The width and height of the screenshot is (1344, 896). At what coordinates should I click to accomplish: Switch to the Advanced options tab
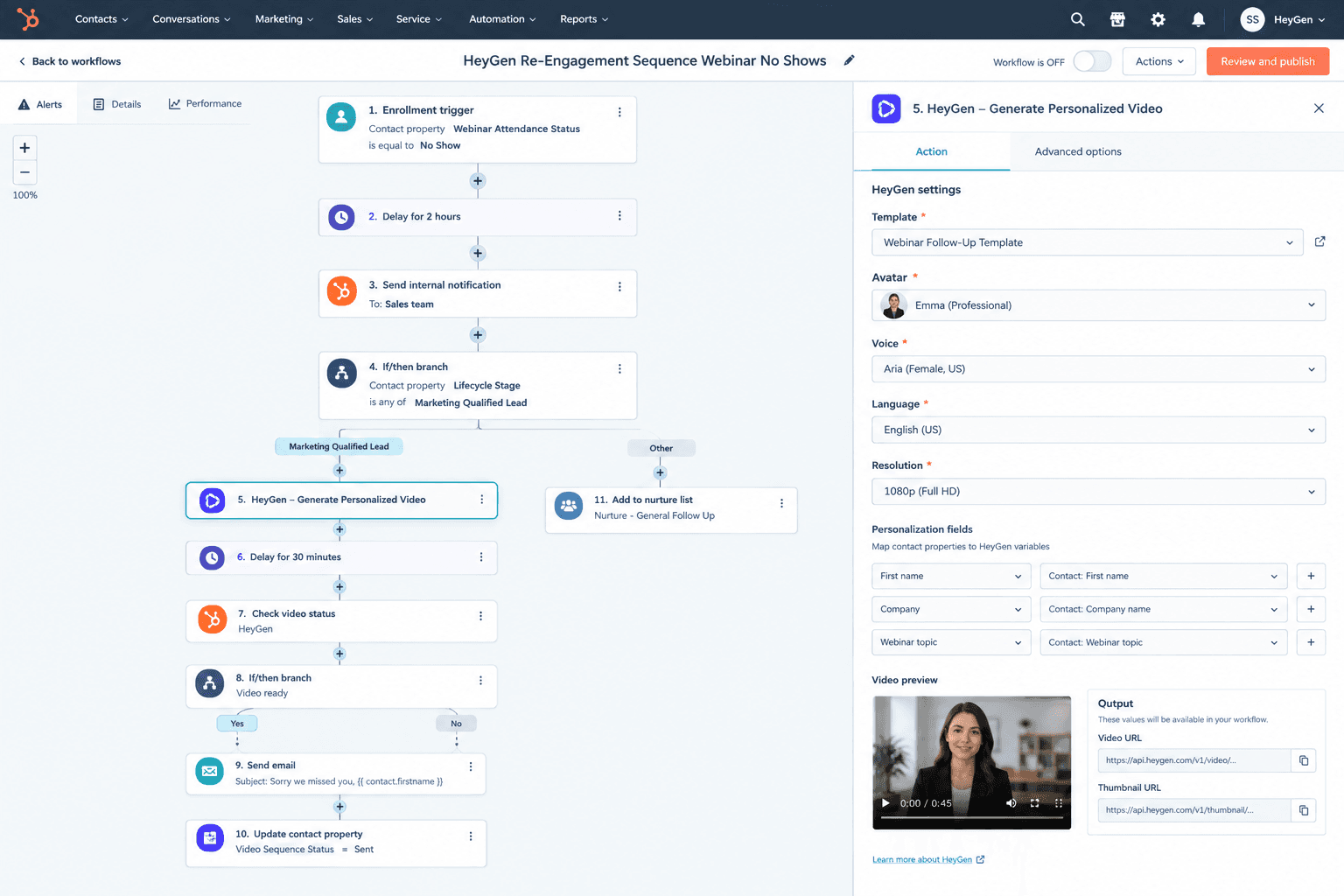[x=1078, y=151]
